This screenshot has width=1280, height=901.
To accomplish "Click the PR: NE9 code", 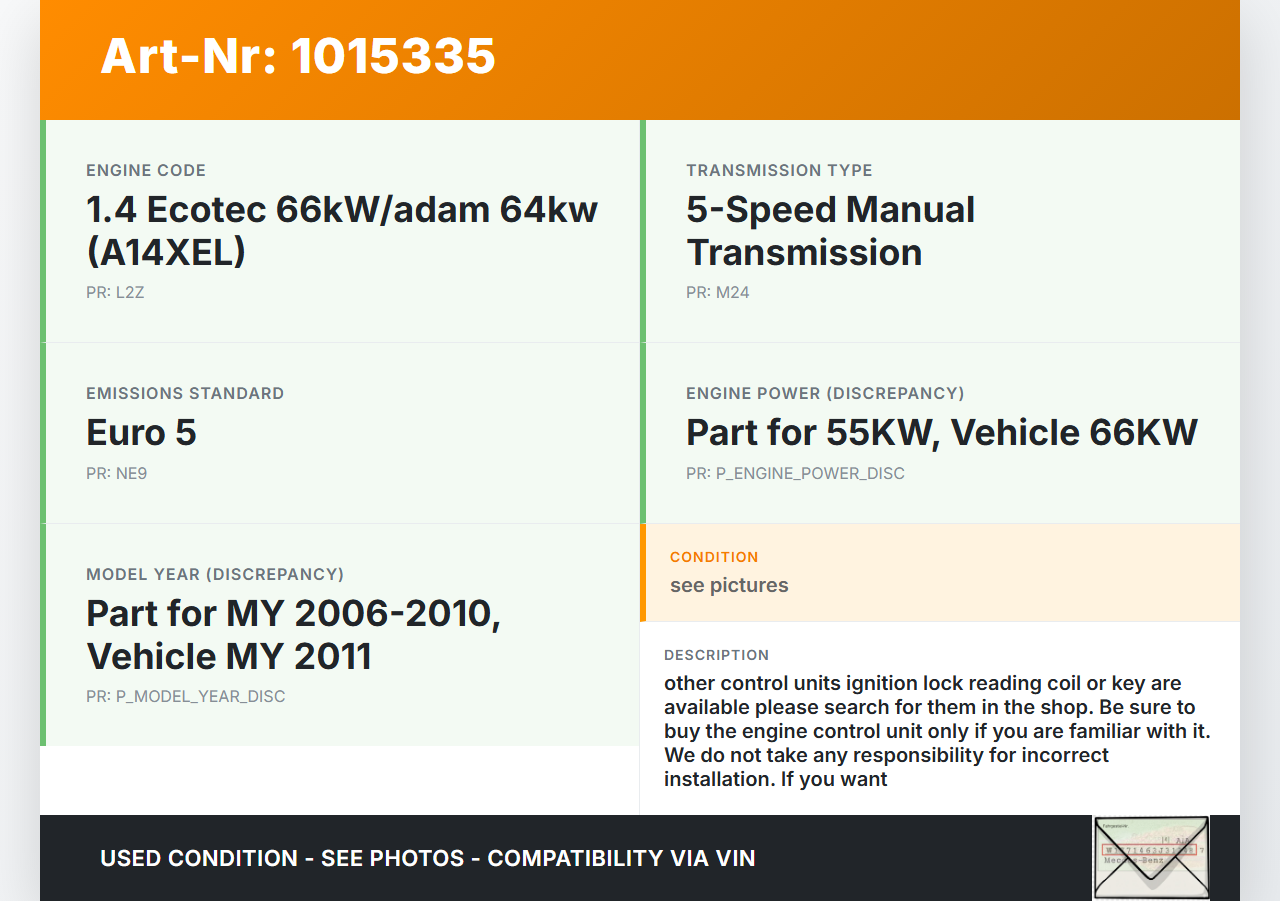I will tap(116, 473).
